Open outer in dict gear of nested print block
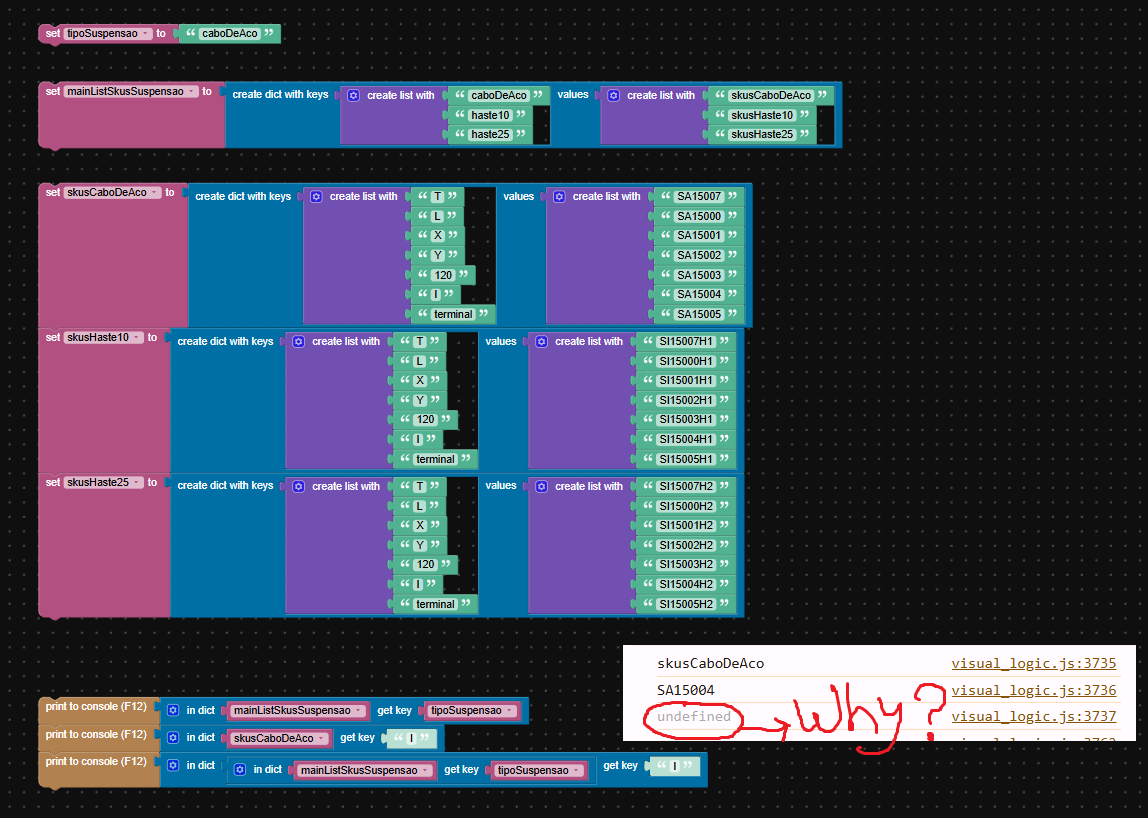The height and width of the screenshot is (818, 1148). [173, 765]
